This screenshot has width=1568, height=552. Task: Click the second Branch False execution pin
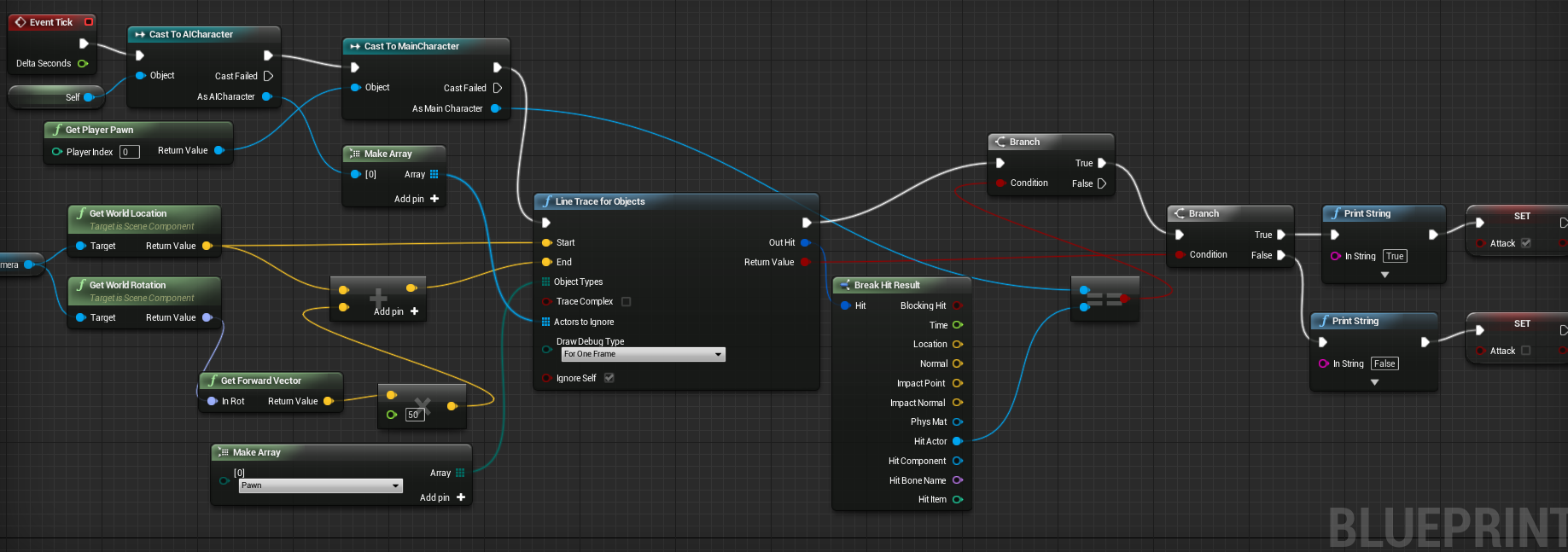click(1281, 255)
